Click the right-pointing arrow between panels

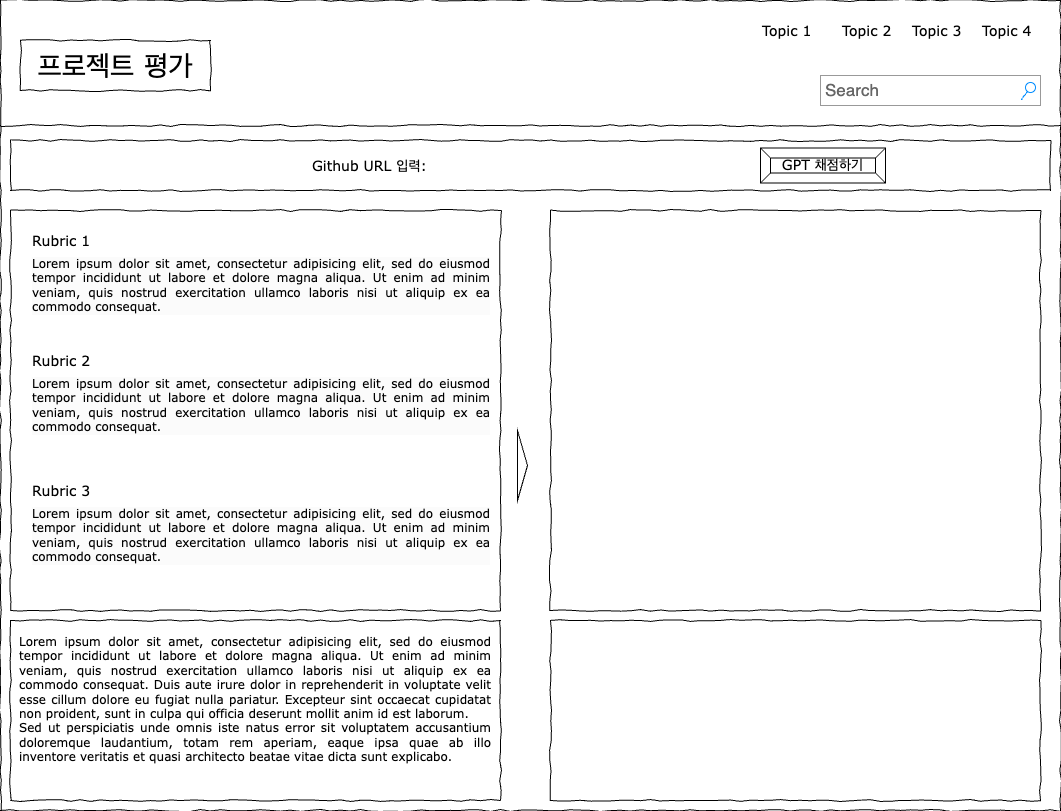click(x=522, y=465)
